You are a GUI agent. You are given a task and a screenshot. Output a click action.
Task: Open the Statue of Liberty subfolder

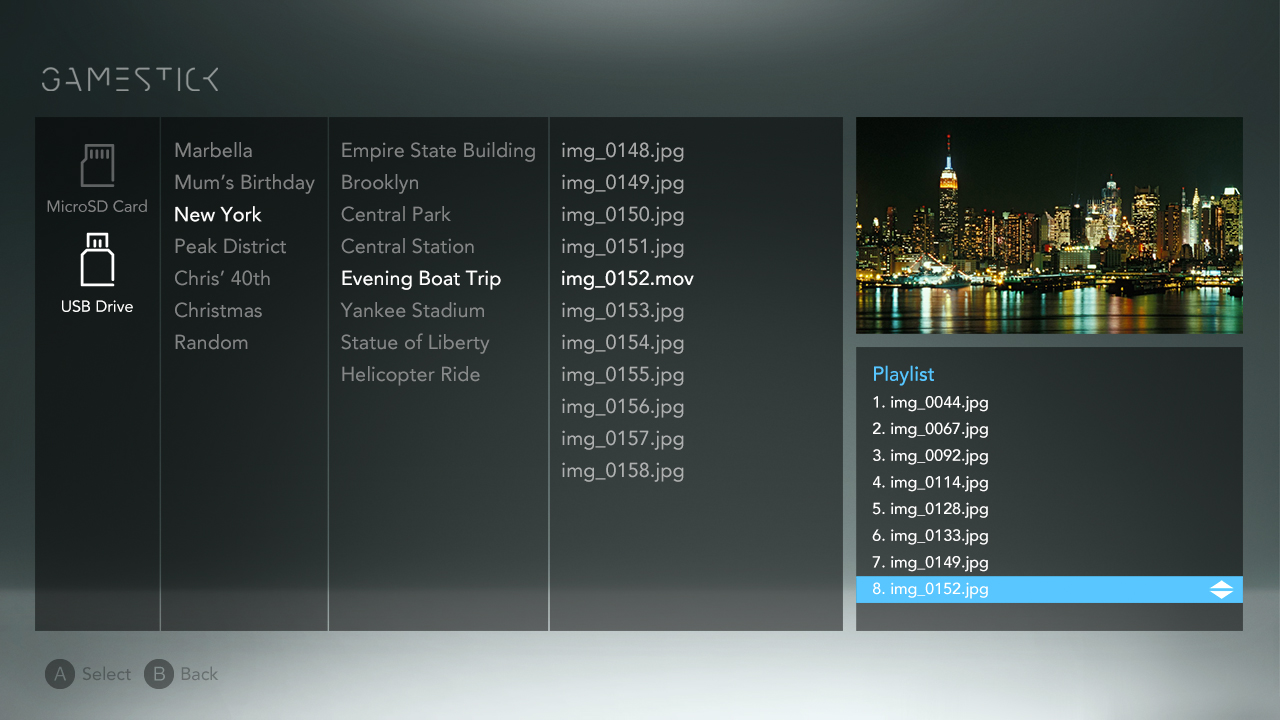(x=415, y=343)
